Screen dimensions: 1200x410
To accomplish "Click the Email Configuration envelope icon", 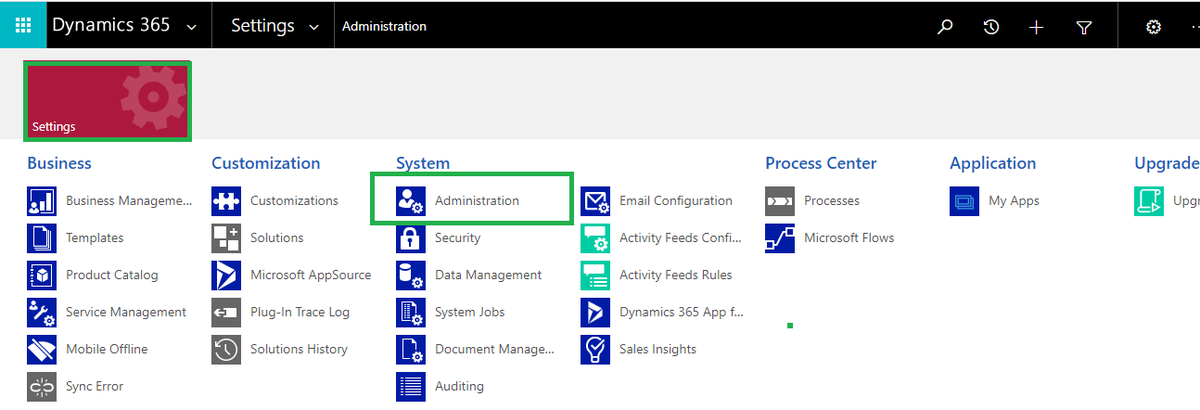I will coord(595,201).
